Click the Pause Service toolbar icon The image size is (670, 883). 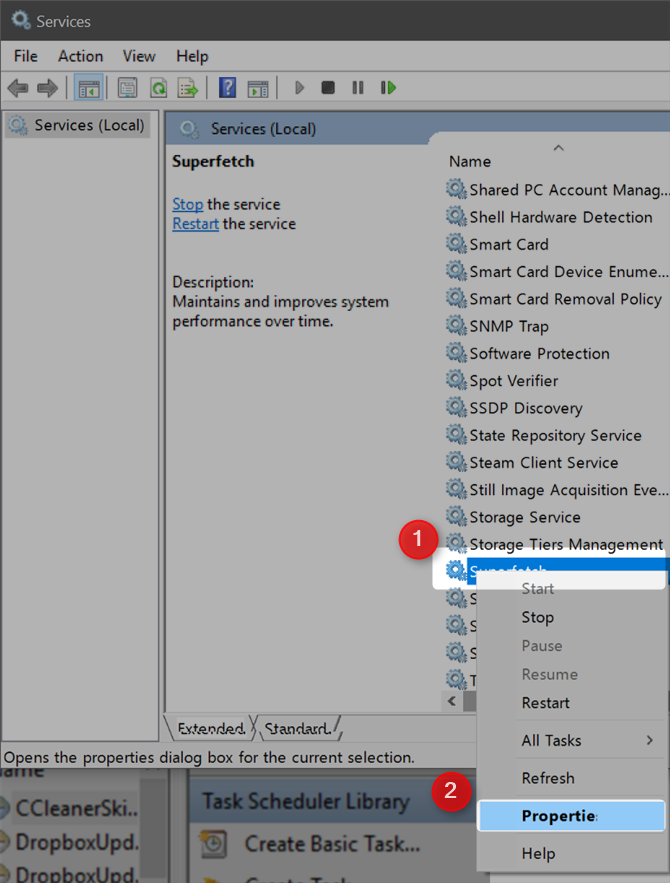pos(357,88)
